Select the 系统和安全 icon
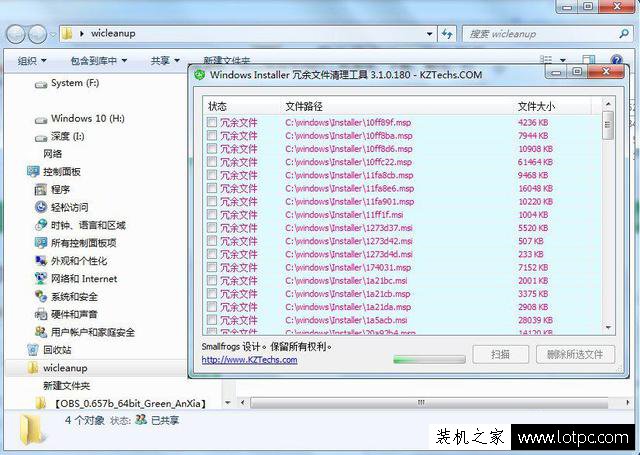 pos(41,296)
